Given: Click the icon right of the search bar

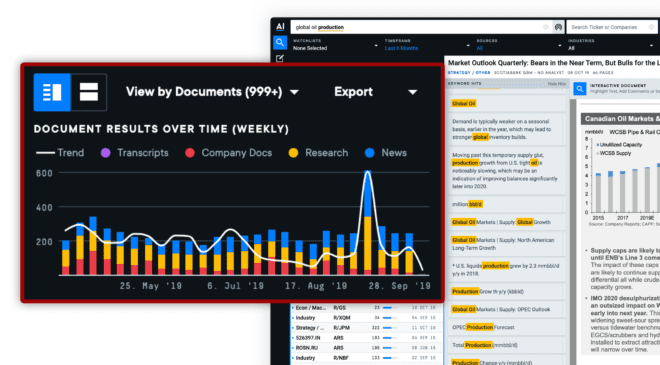Looking at the screenshot, I should (558, 27).
